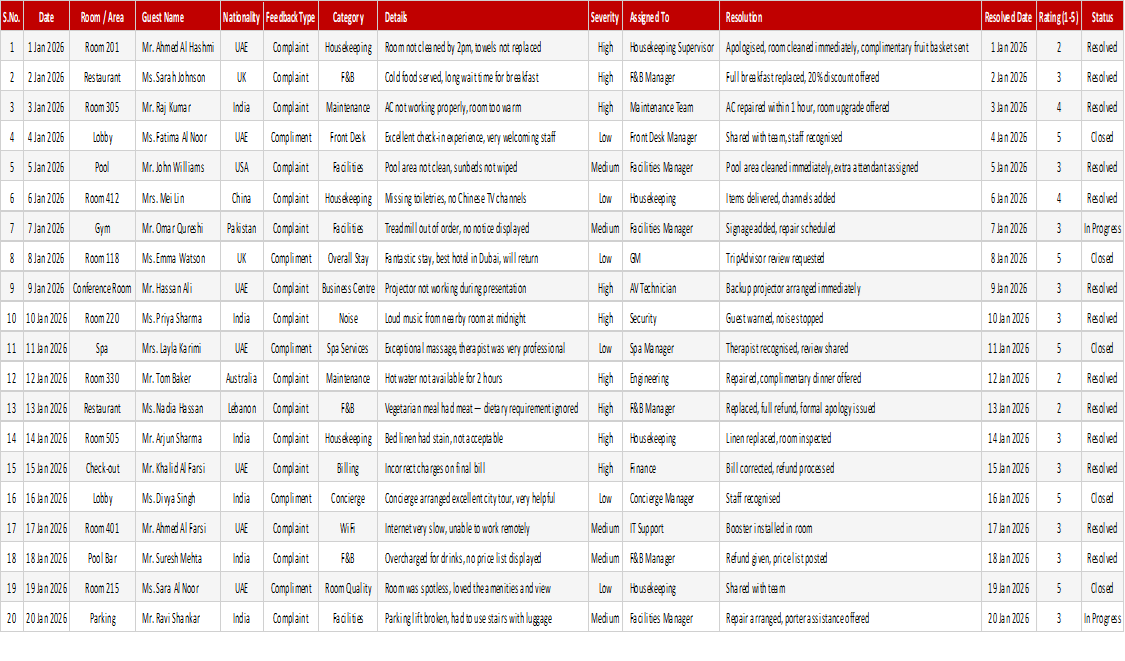Click the 'Noise' category cell
1125x661 pixels.
pos(348,319)
